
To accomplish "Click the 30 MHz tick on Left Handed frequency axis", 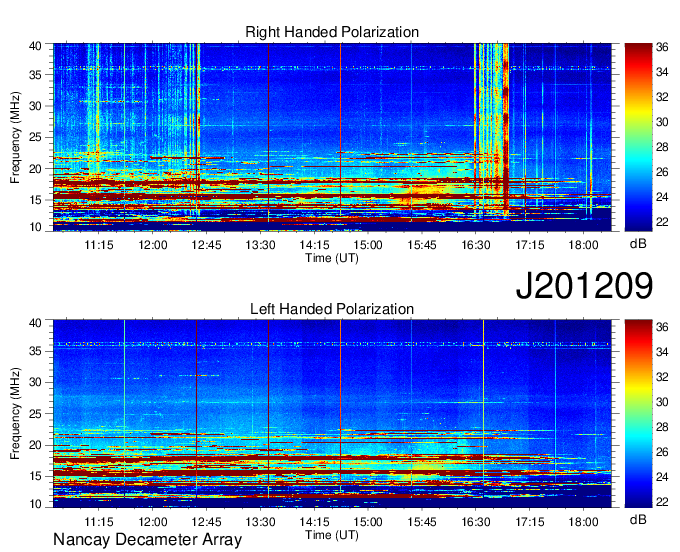I will click(x=35, y=382).
